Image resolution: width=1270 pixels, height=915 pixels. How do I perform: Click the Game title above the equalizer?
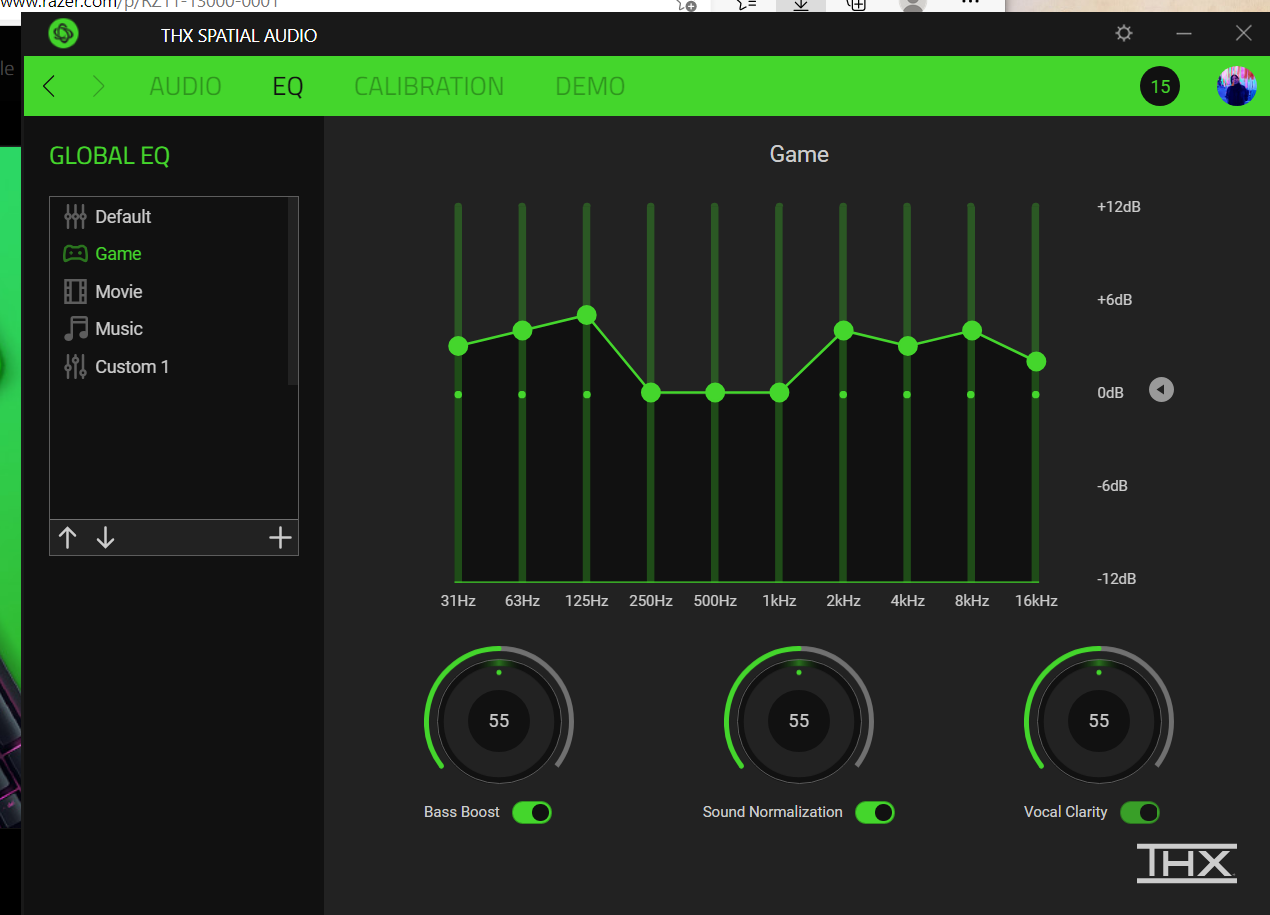click(799, 154)
